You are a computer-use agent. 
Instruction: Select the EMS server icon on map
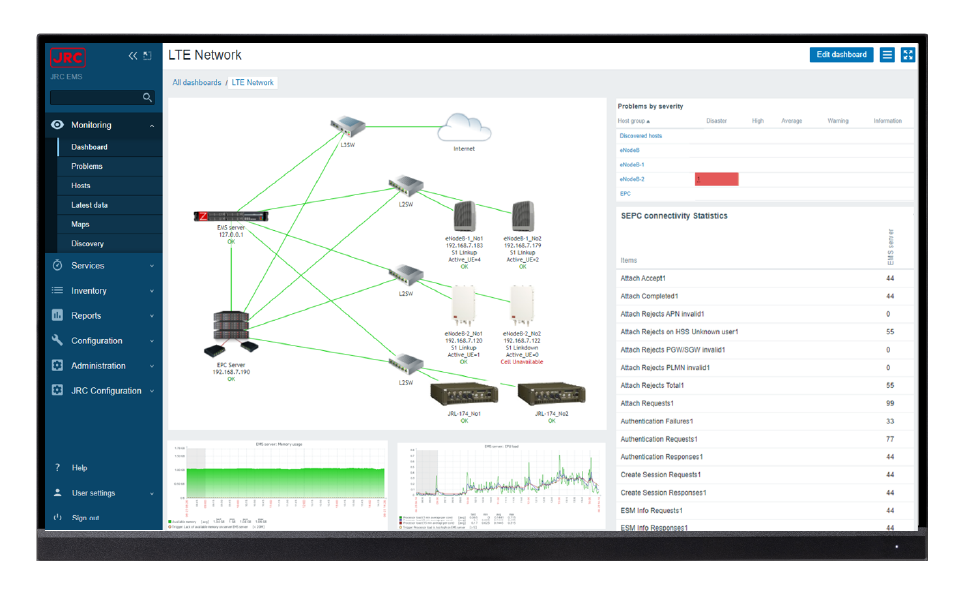pos(231,216)
